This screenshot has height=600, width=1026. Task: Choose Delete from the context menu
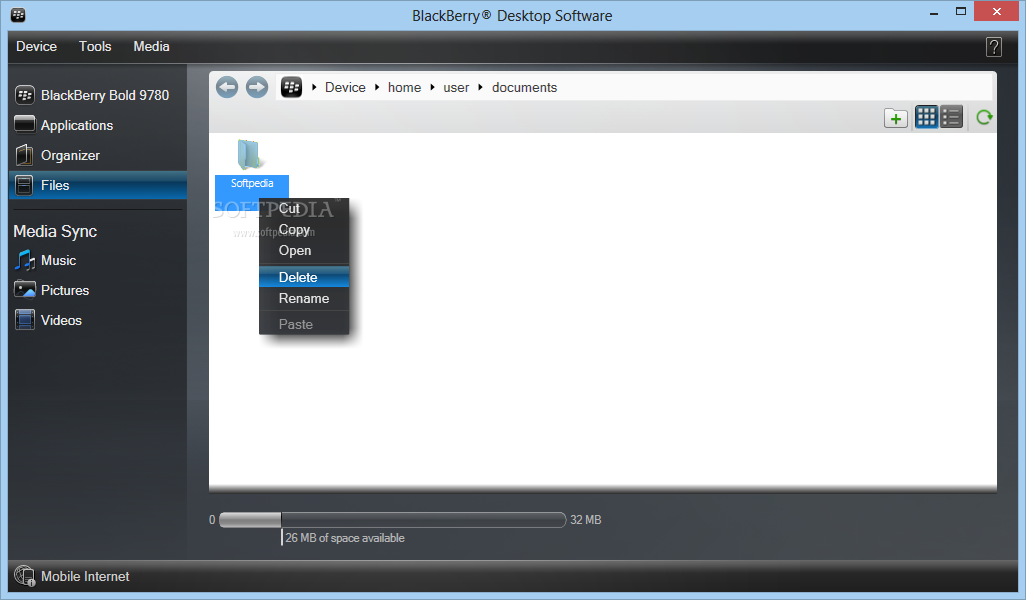[x=304, y=277]
